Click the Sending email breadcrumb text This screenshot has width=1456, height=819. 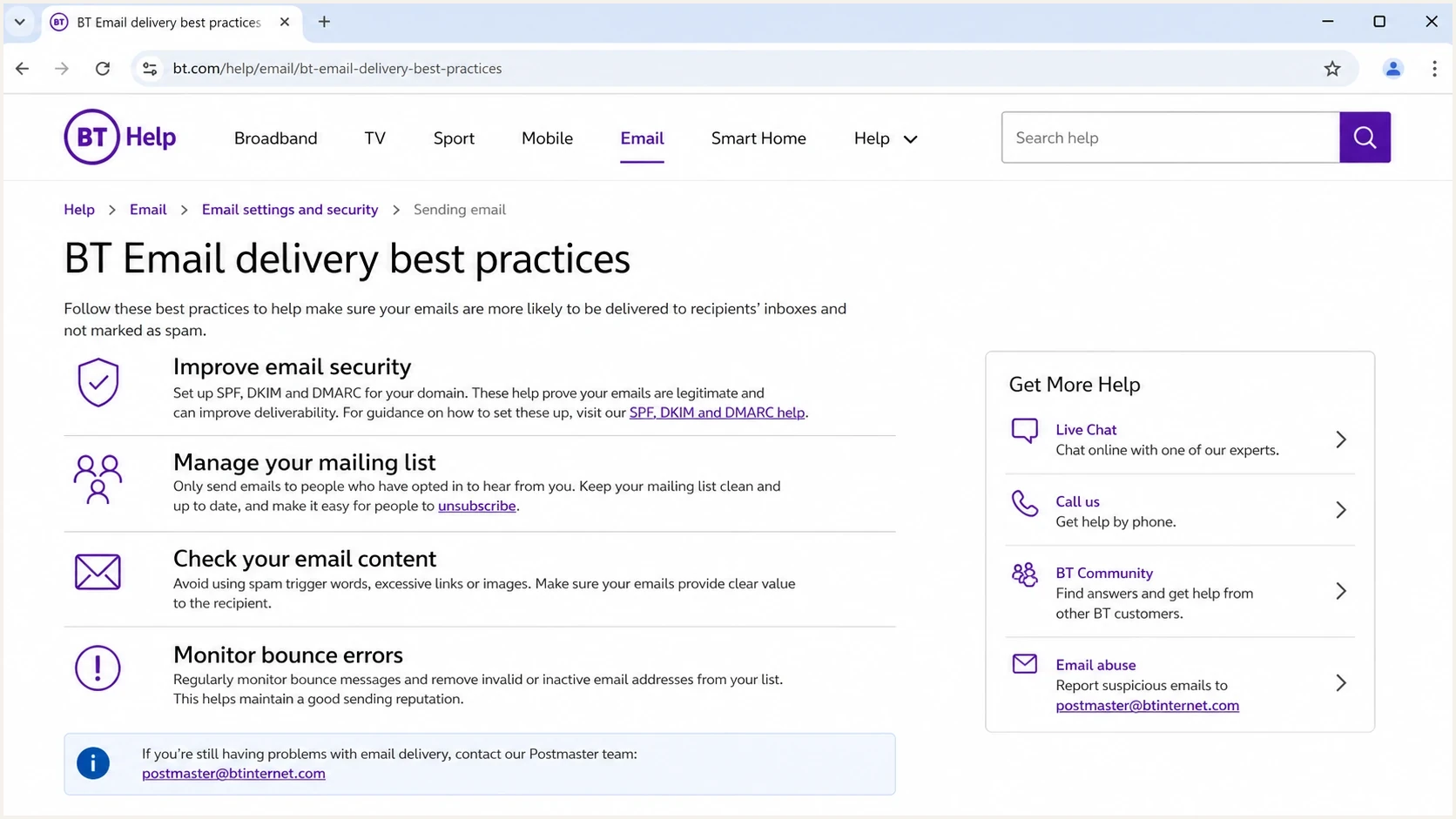point(460,210)
